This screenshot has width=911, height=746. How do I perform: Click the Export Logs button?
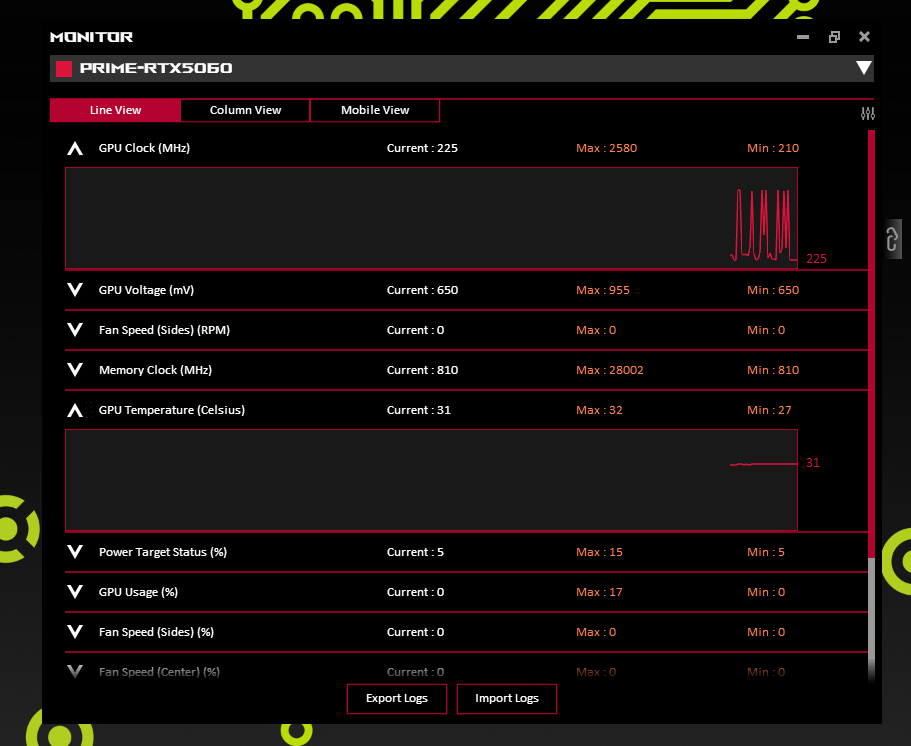pos(397,698)
